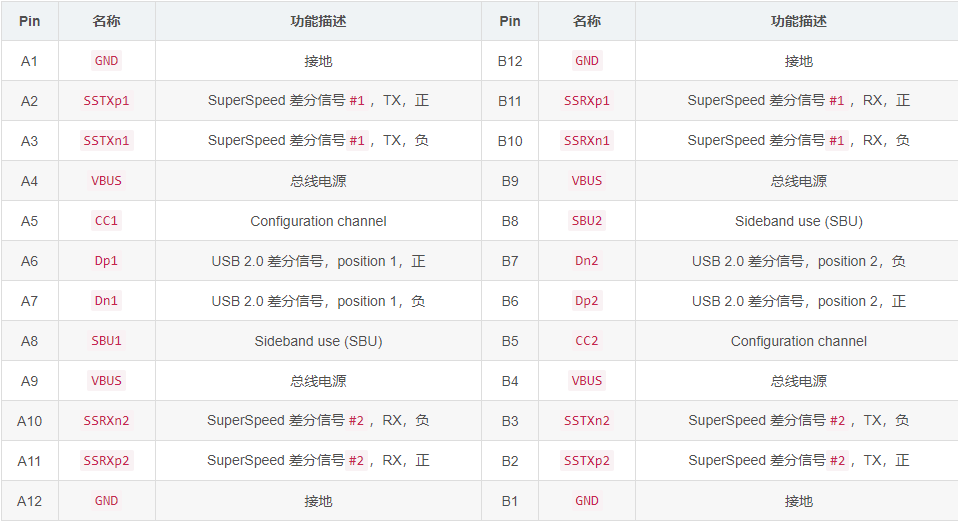Image resolution: width=958 pixels, height=521 pixels.
Task: Click the VBUS label in row B9
Action: (587, 181)
